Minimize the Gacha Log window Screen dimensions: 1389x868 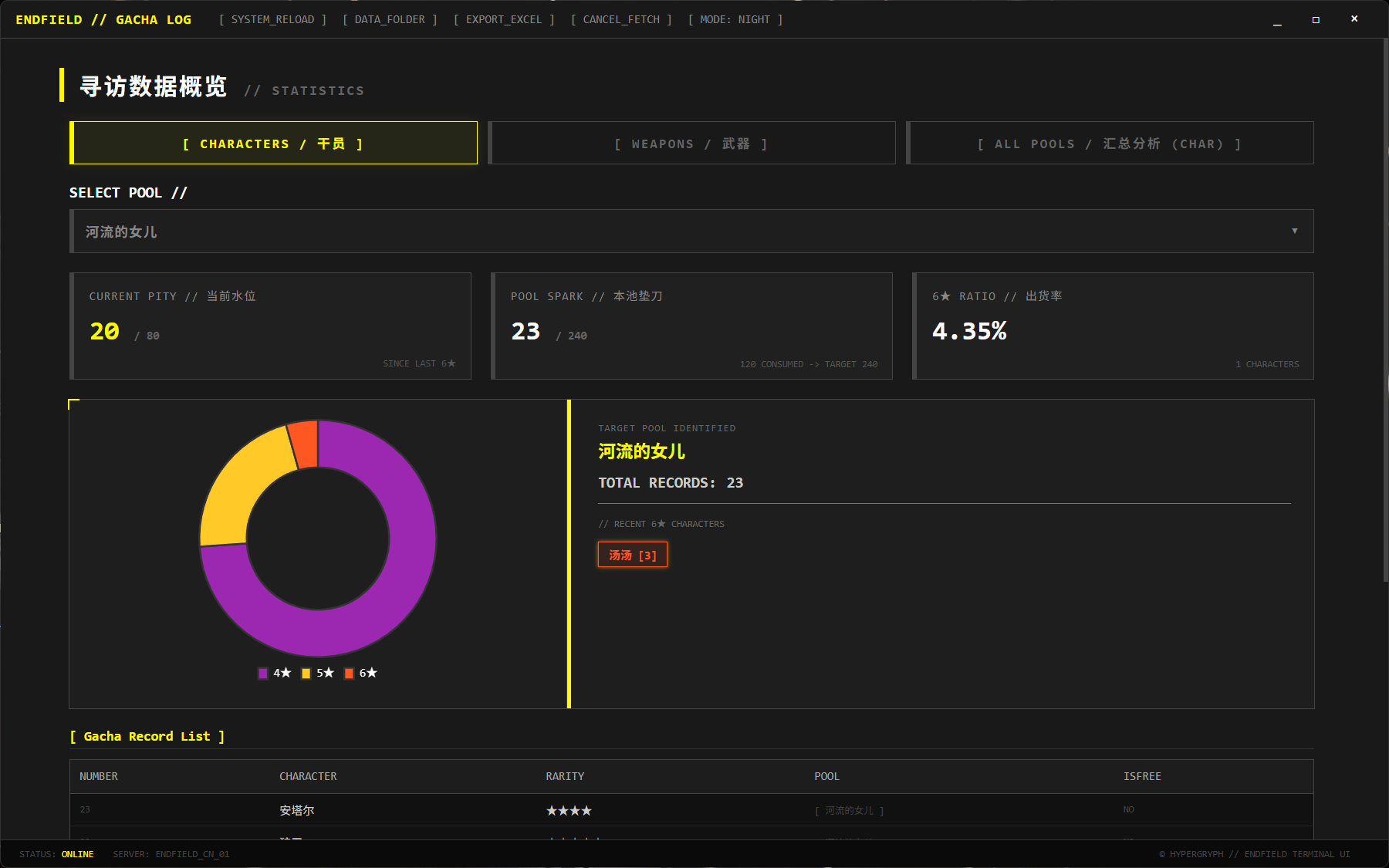click(x=1277, y=19)
